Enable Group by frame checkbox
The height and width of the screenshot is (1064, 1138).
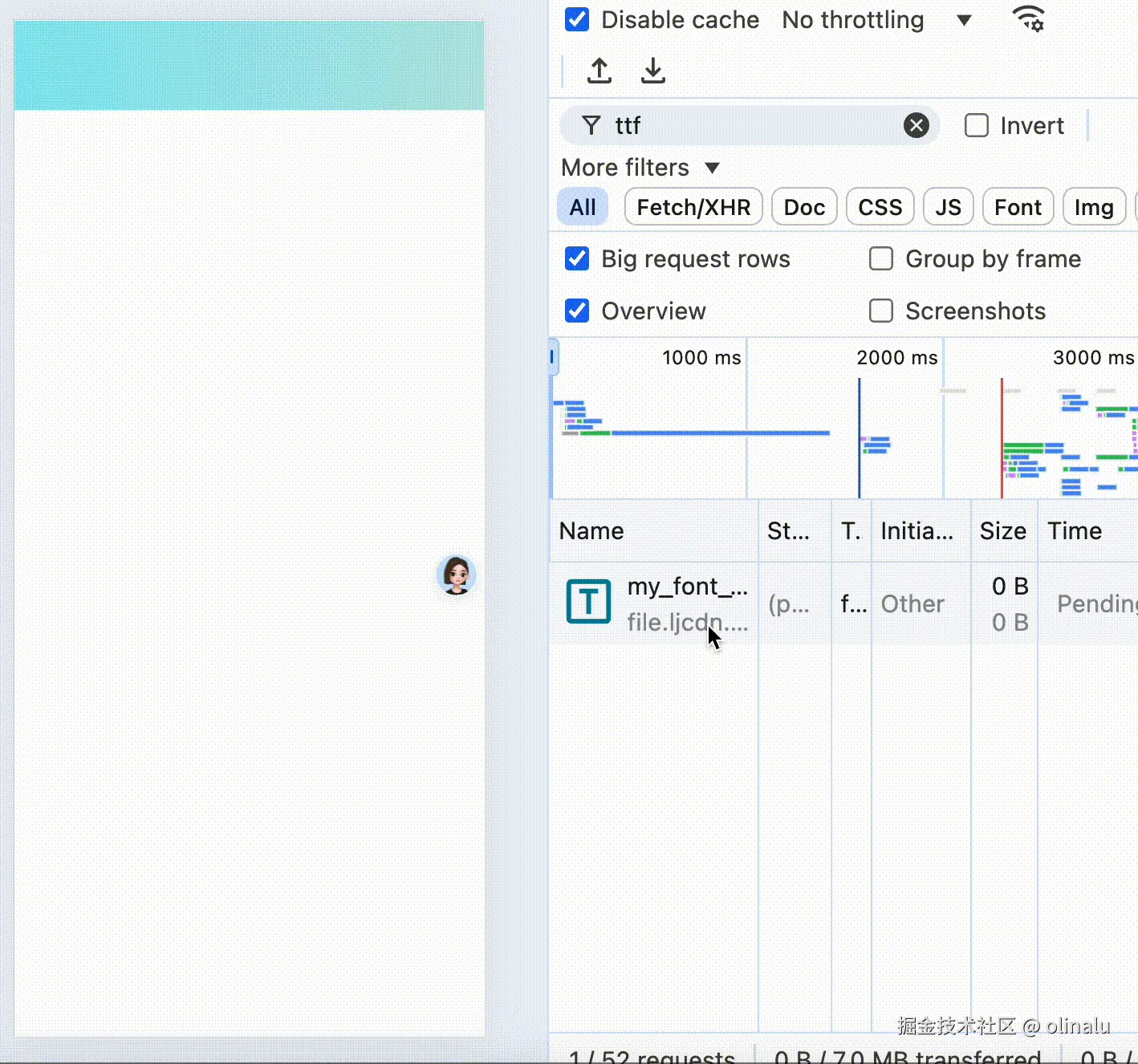[881, 258]
